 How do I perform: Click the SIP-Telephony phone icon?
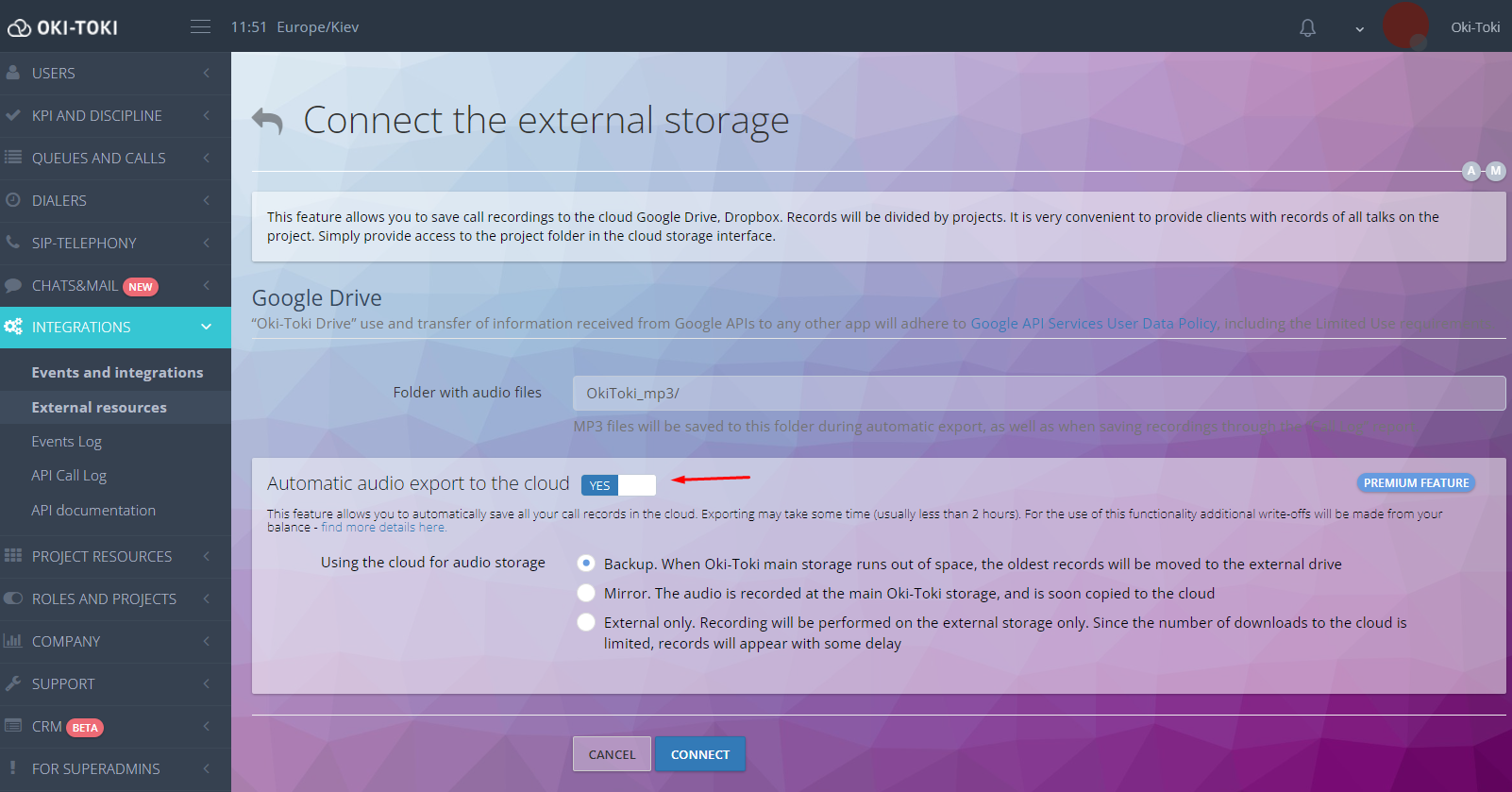click(13, 243)
